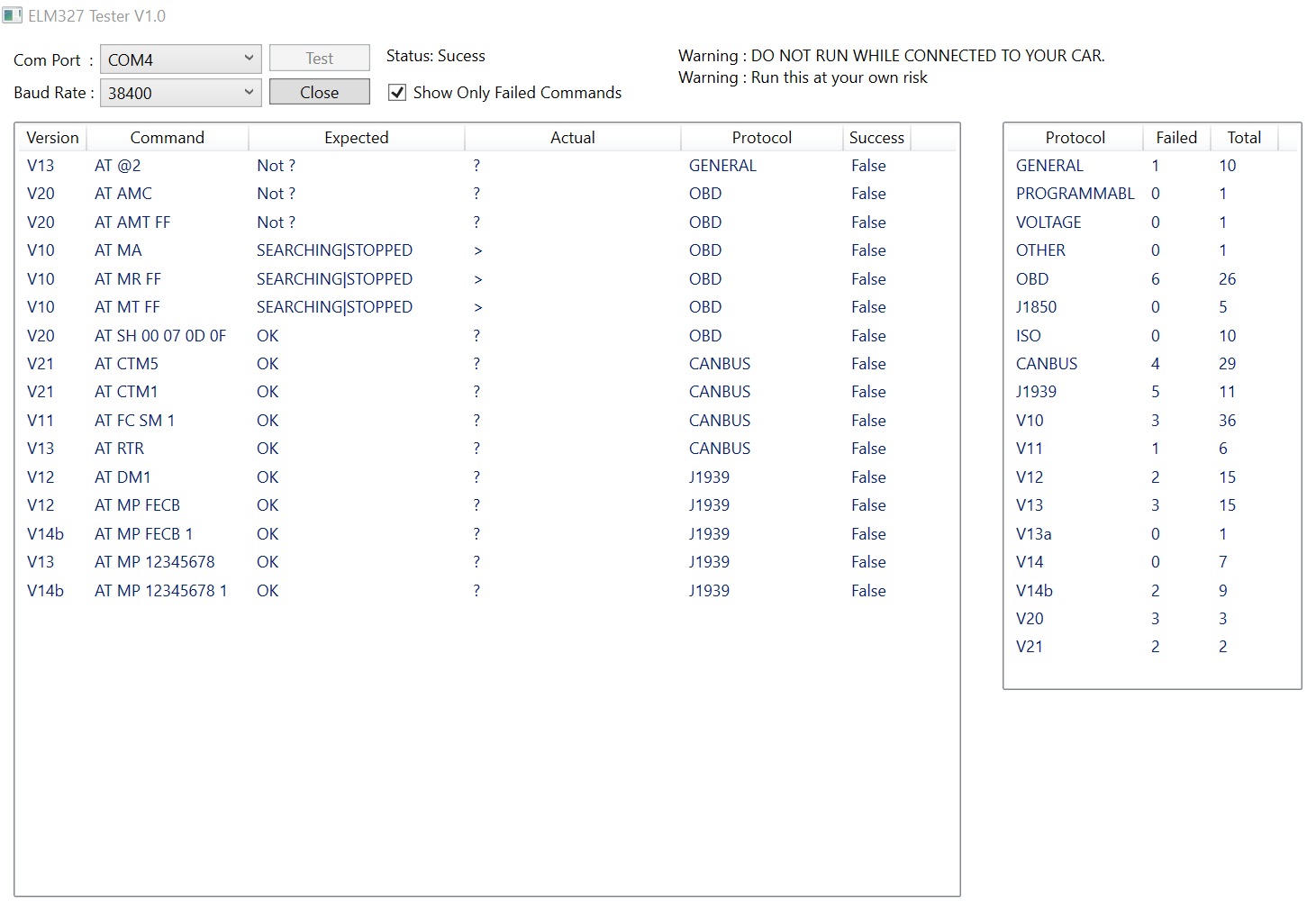
Task: Sort results by the Version column header
Action: (x=51, y=137)
